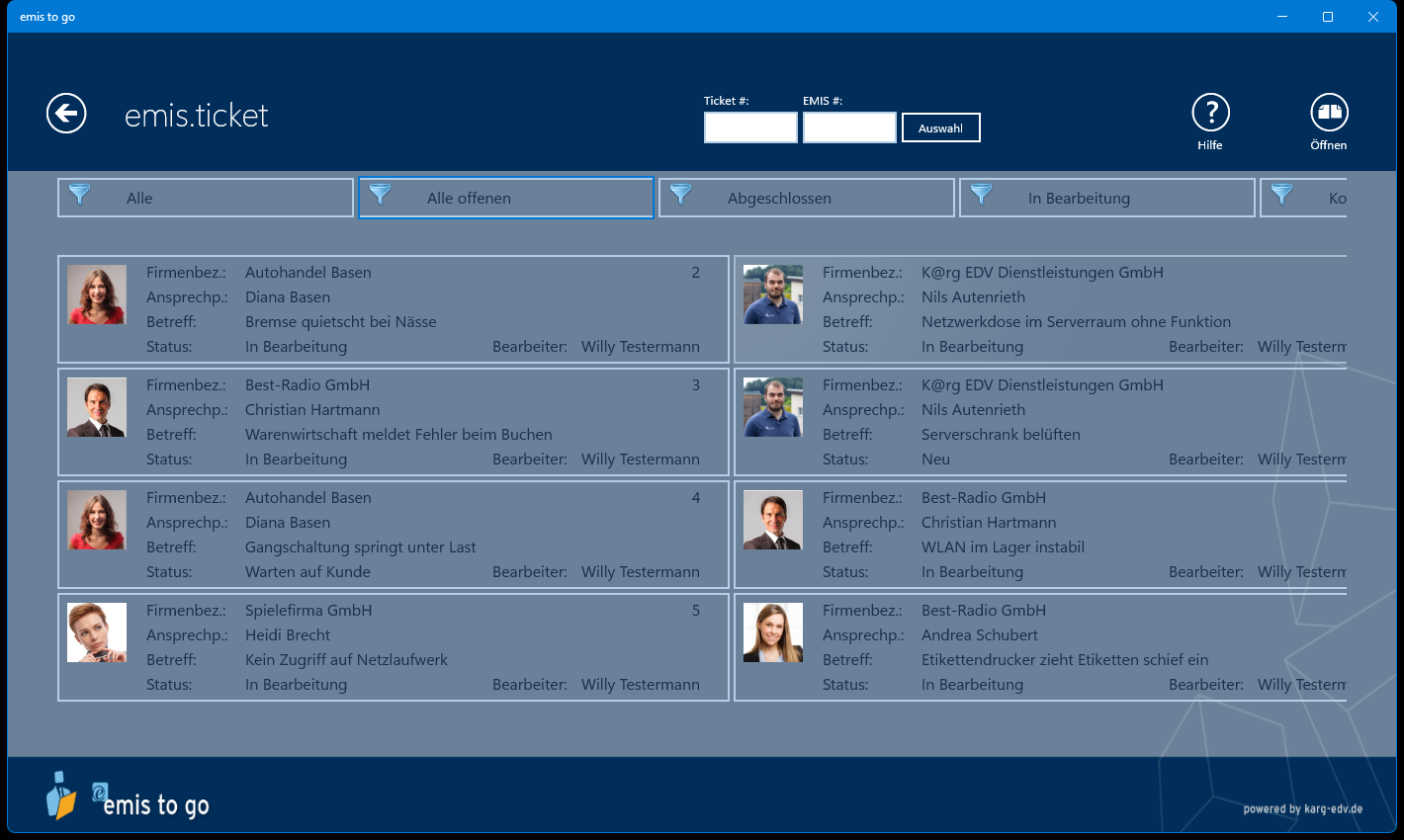Minimize the emis to go window
Viewport: 1404px width, 840px height.
tap(1282, 17)
